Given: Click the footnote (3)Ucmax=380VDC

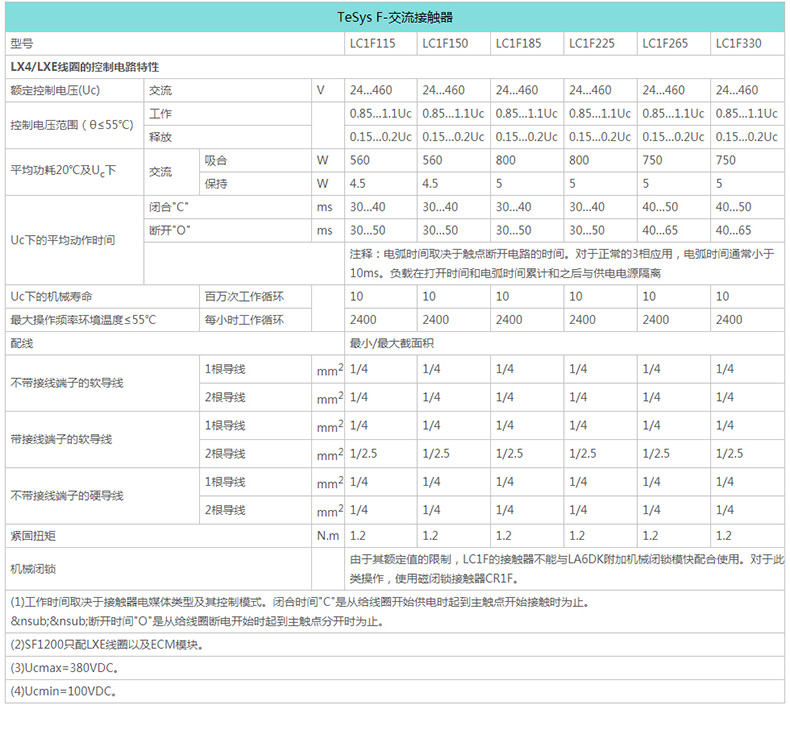Looking at the screenshot, I should (62, 668).
